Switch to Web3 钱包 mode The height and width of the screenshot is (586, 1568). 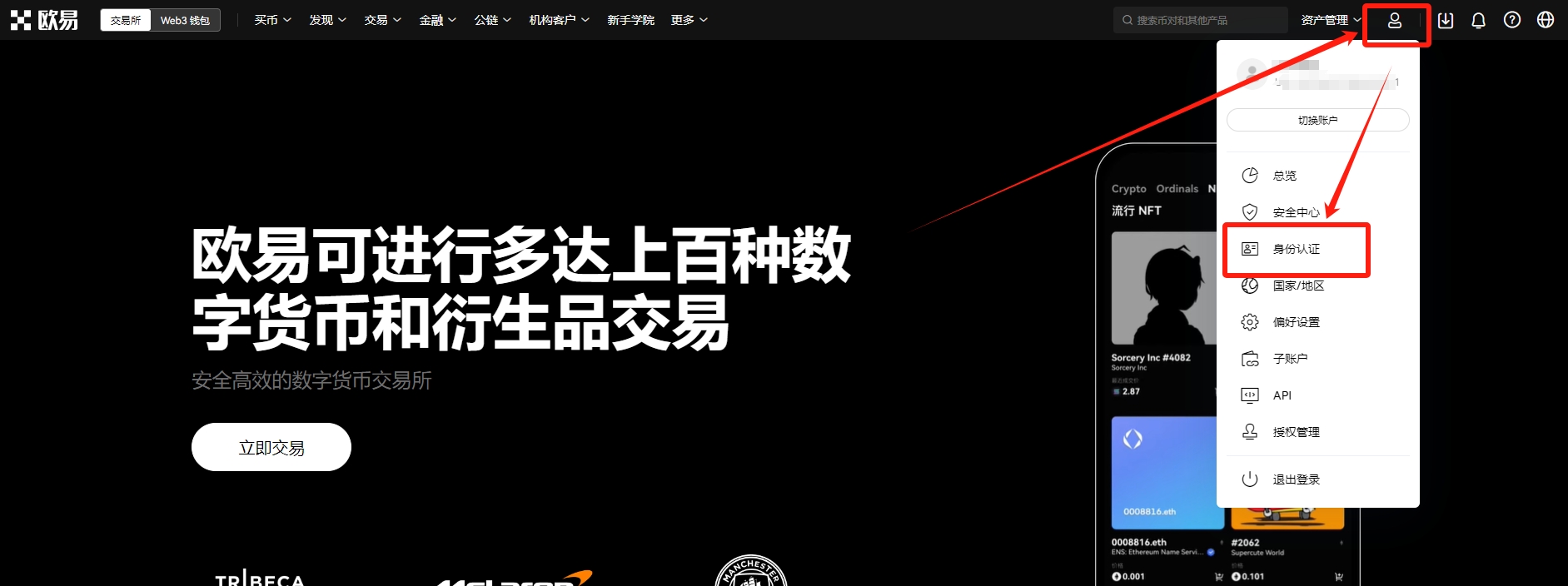tap(185, 20)
